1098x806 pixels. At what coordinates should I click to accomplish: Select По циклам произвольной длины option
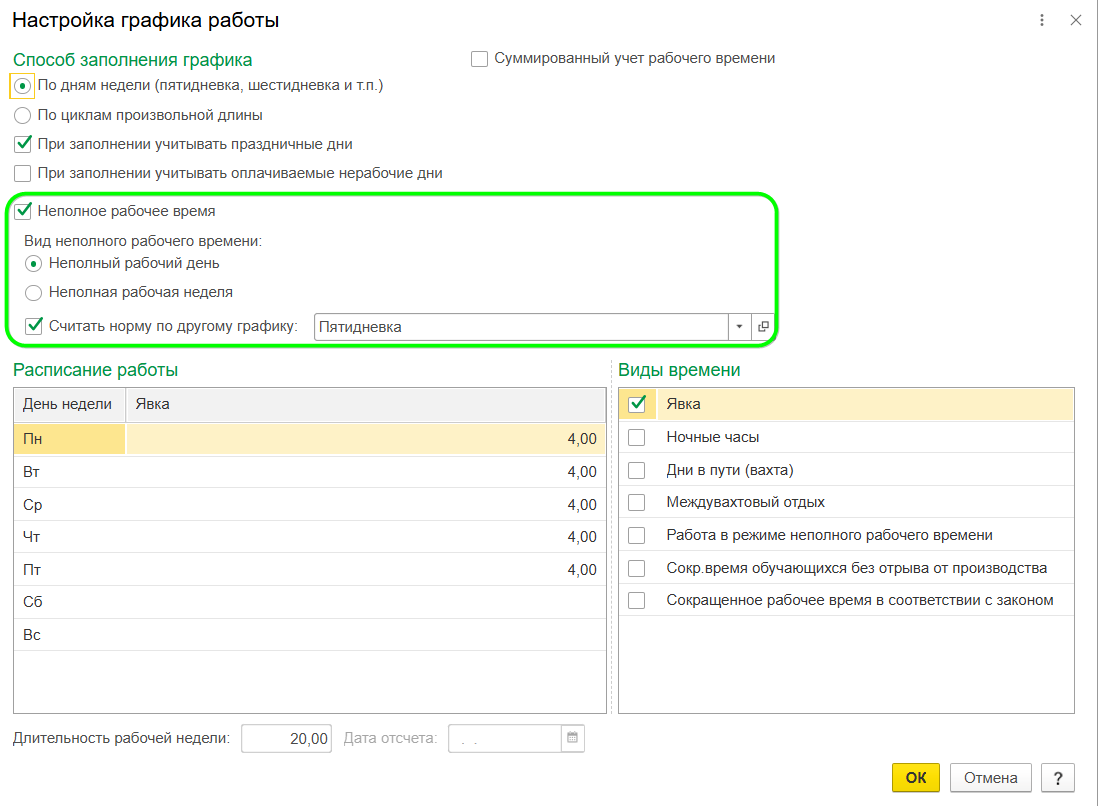click(x=23, y=115)
